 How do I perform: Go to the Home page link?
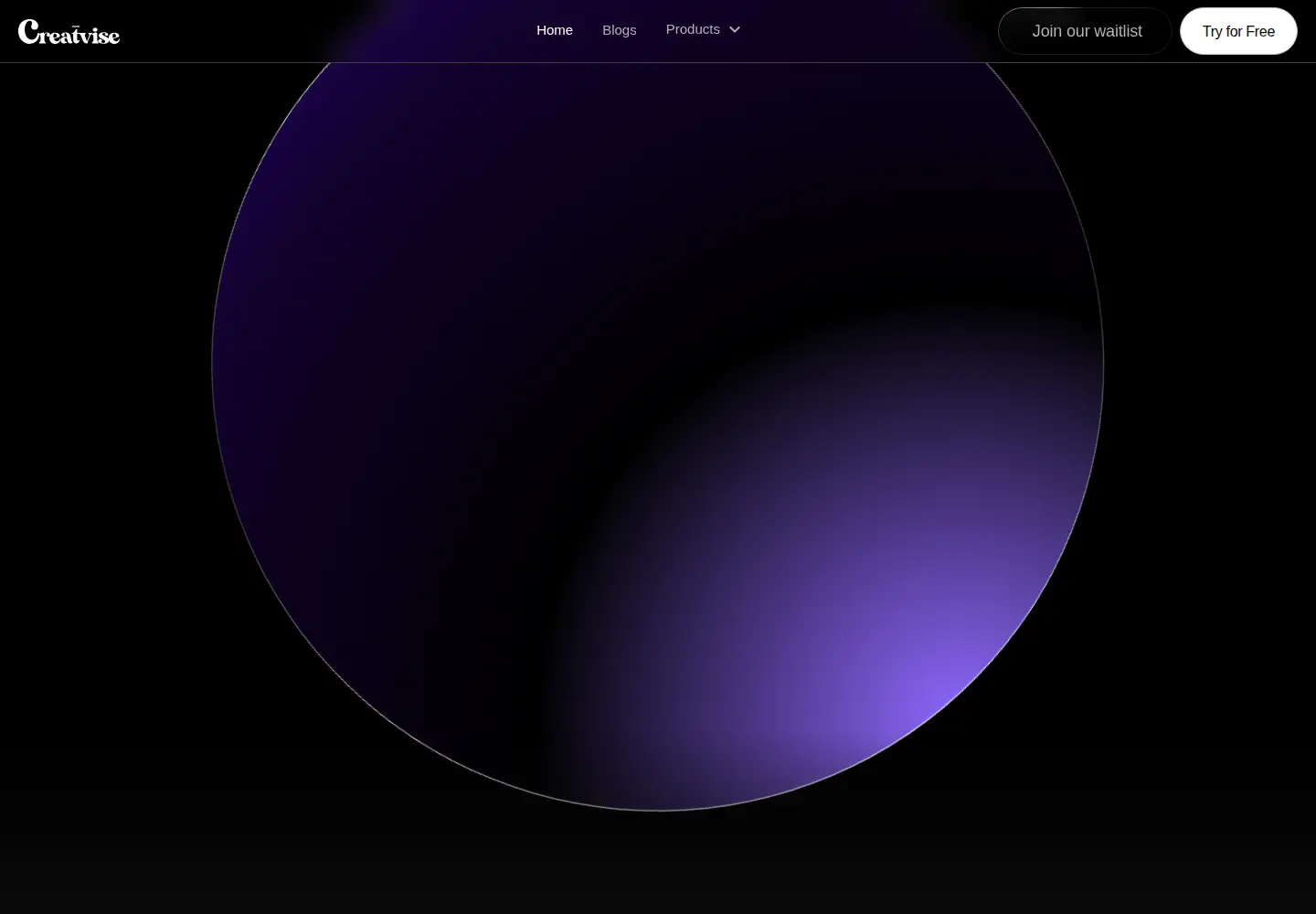coord(555,30)
